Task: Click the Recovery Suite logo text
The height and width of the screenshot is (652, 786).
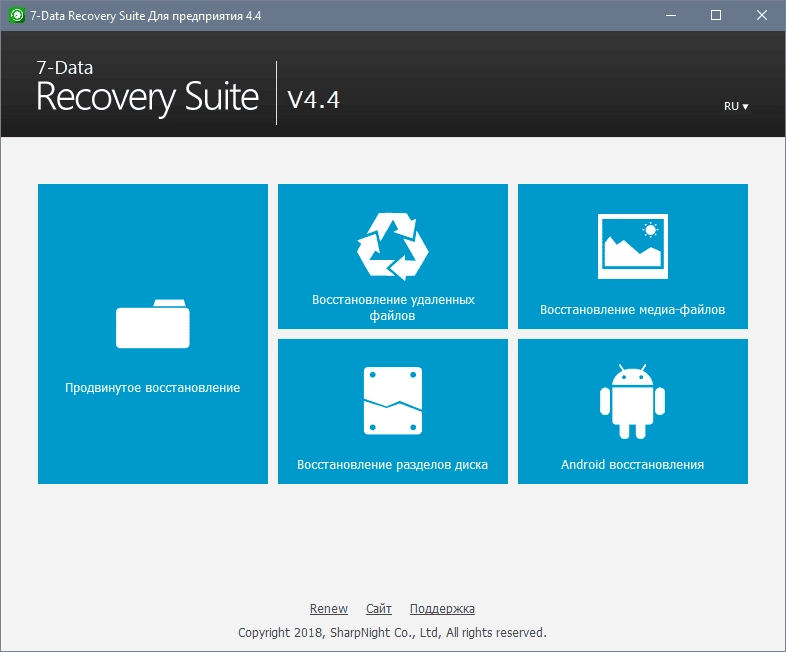Action: [x=147, y=97]
